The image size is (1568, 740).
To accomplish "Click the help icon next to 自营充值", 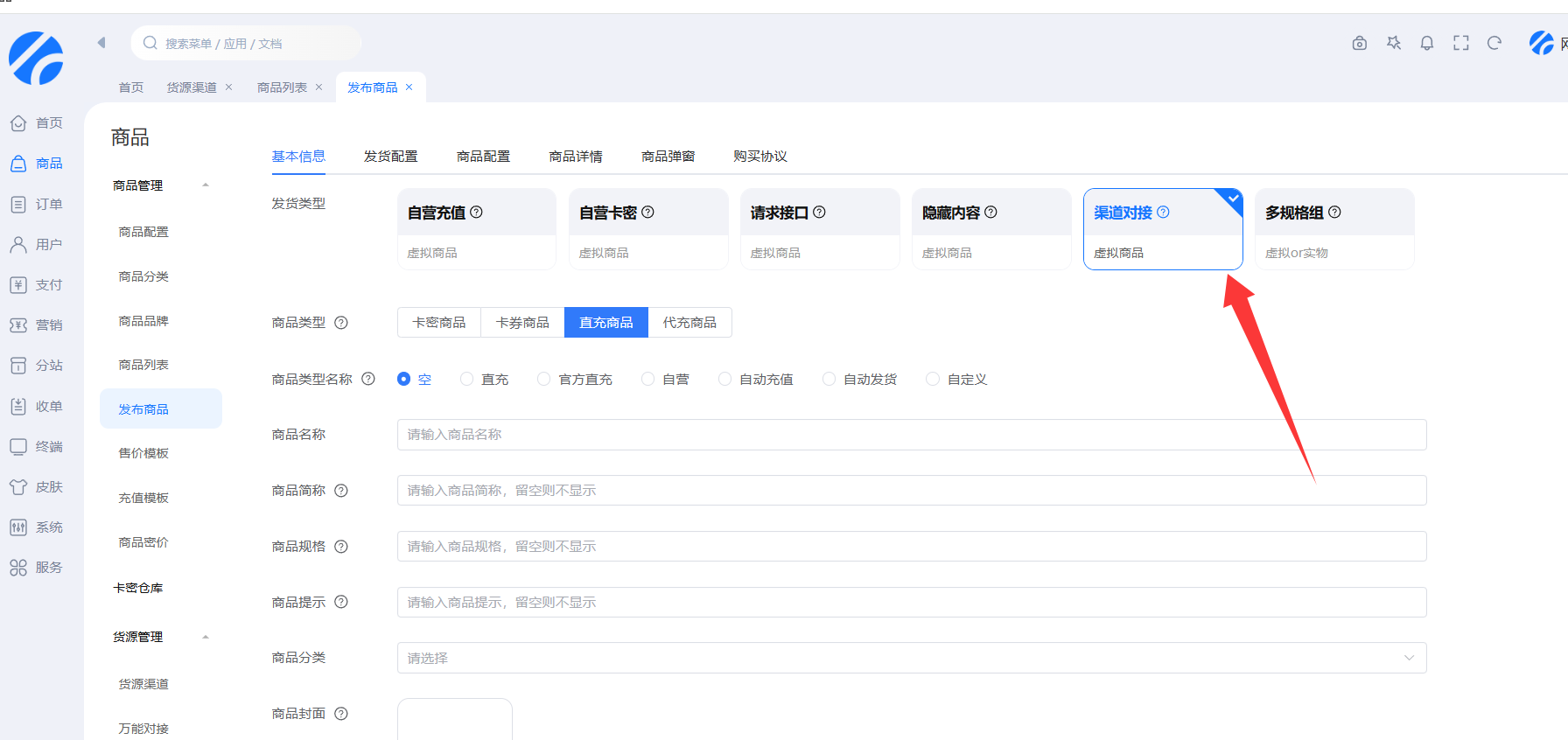I will click(x=476, y=212).
